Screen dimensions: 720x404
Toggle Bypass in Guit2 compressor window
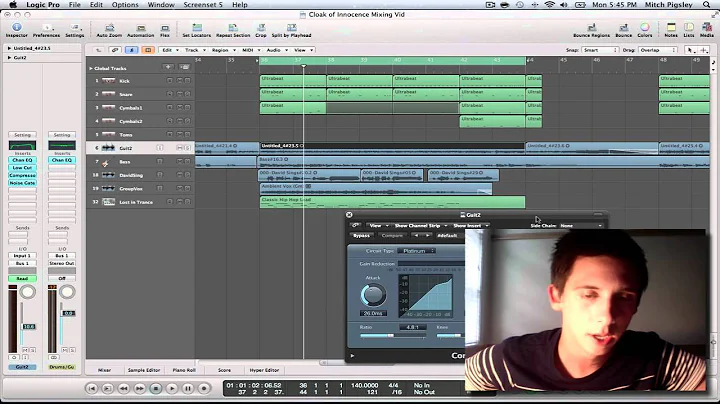(x=361, y=236)
